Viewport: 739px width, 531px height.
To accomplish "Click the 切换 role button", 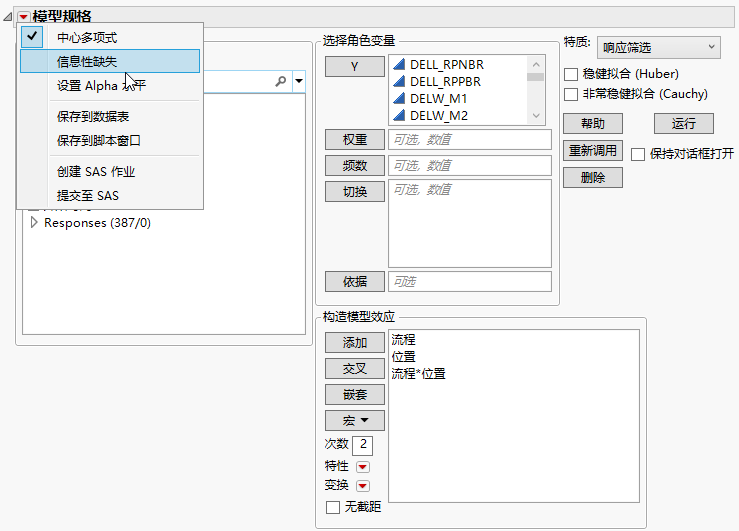I will click(x=354, y=191).
